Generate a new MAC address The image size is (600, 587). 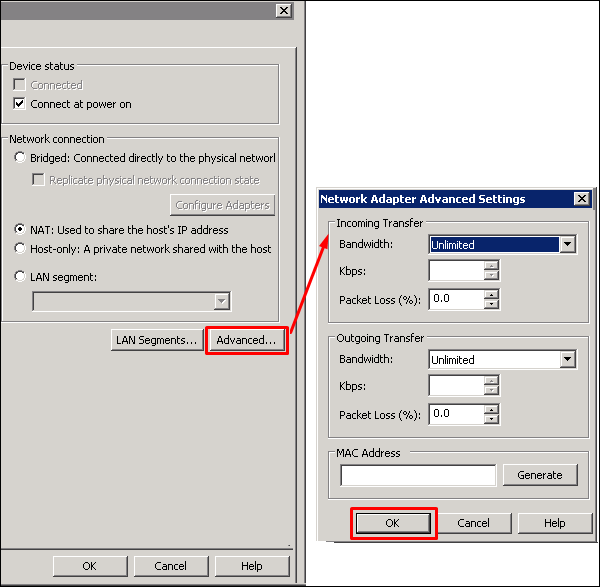click(x=540, y=475)
